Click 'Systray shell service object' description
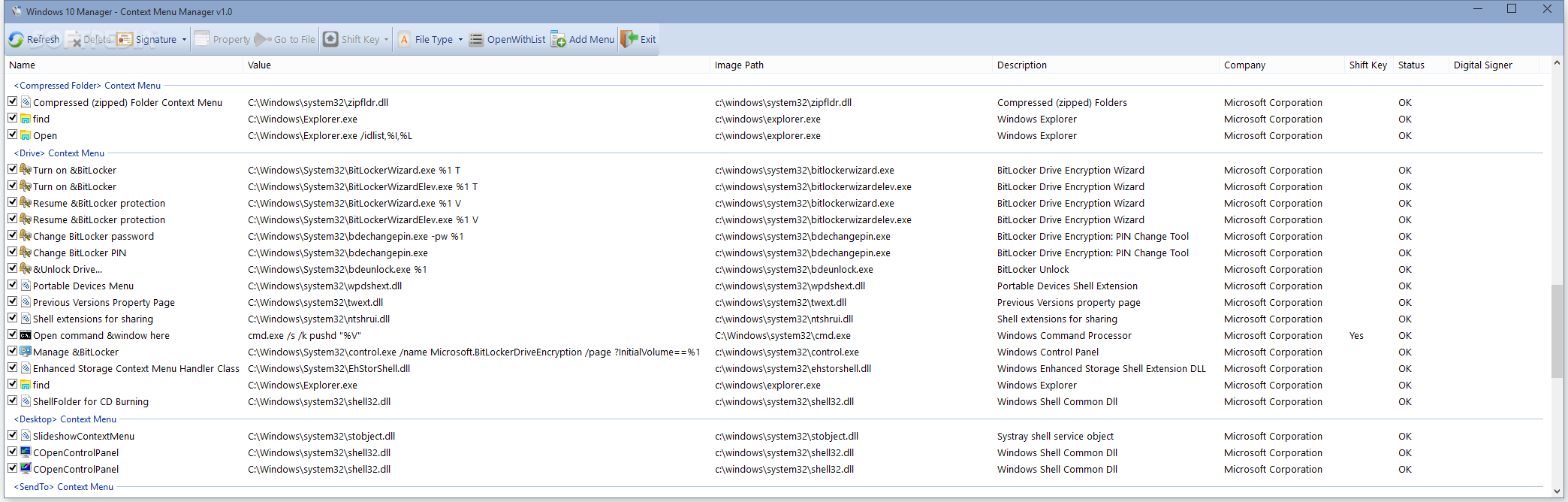 pyautogui.click(x=1055, y=437)
